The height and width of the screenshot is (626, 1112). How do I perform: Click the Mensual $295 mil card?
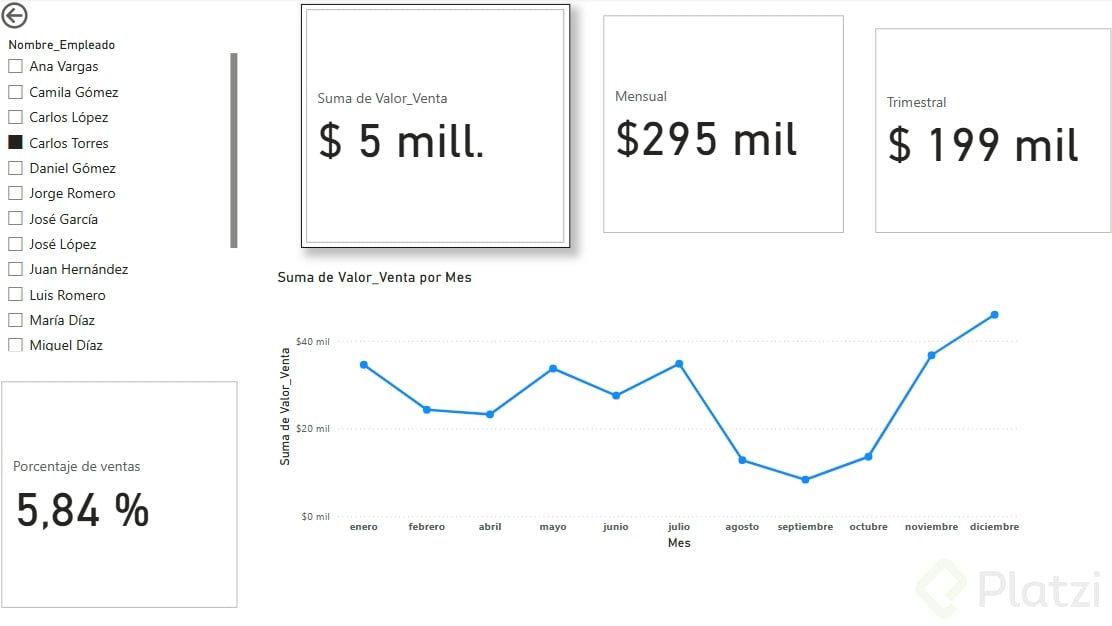pos(723,124)
